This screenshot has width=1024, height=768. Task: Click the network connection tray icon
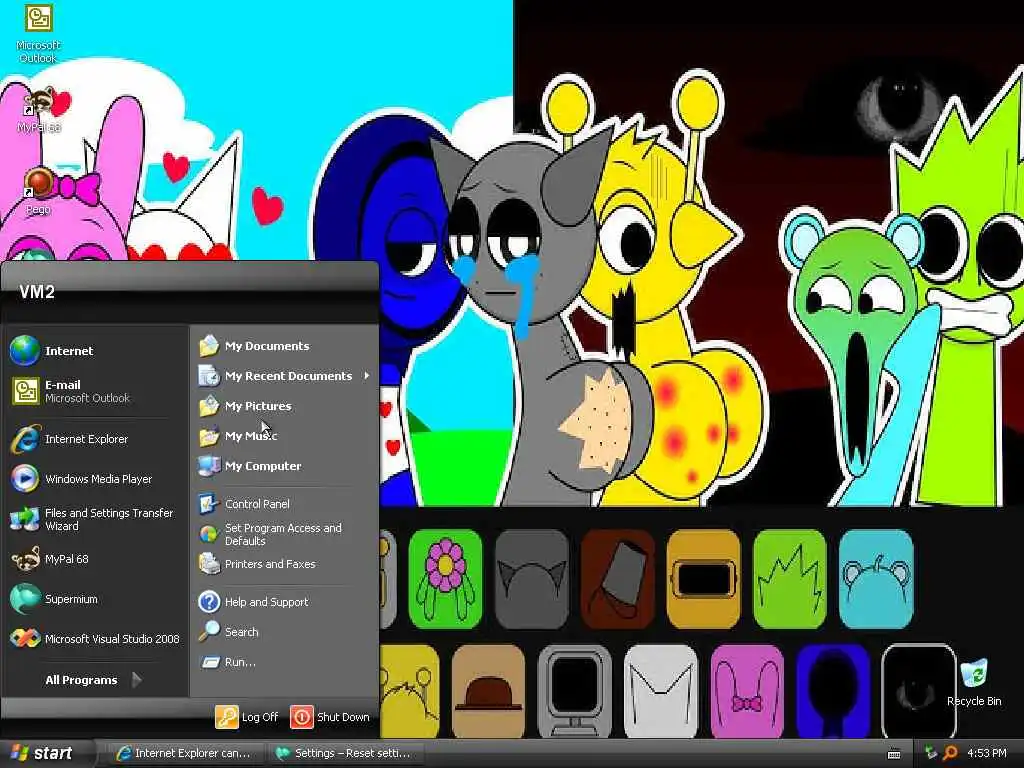coord(931,753)
